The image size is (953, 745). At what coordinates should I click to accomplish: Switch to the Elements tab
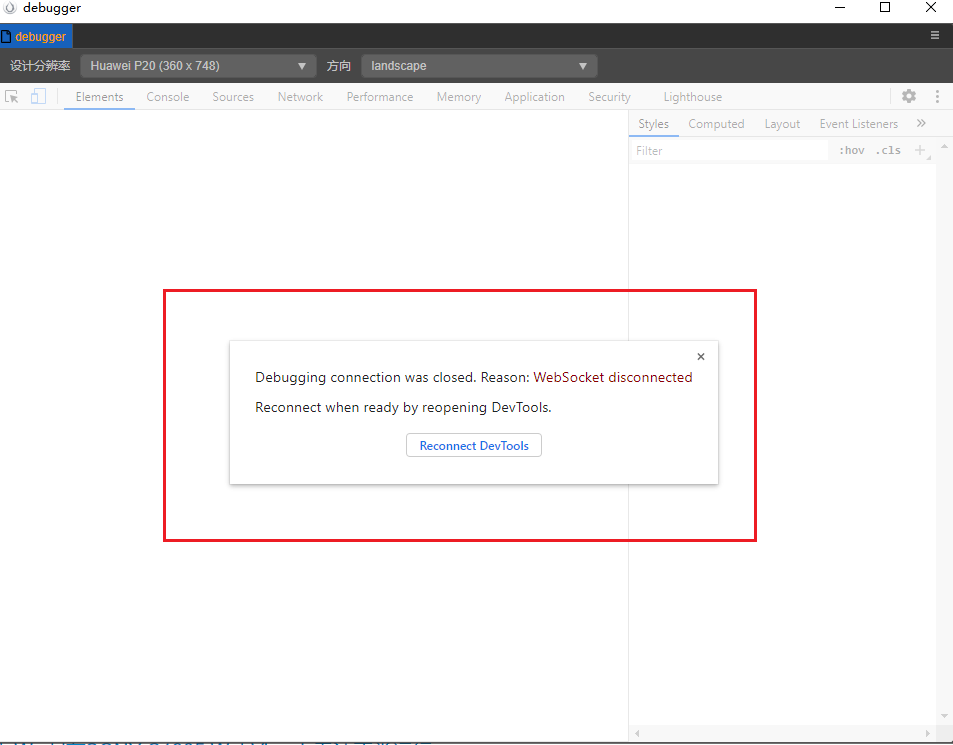pos(99,97)
